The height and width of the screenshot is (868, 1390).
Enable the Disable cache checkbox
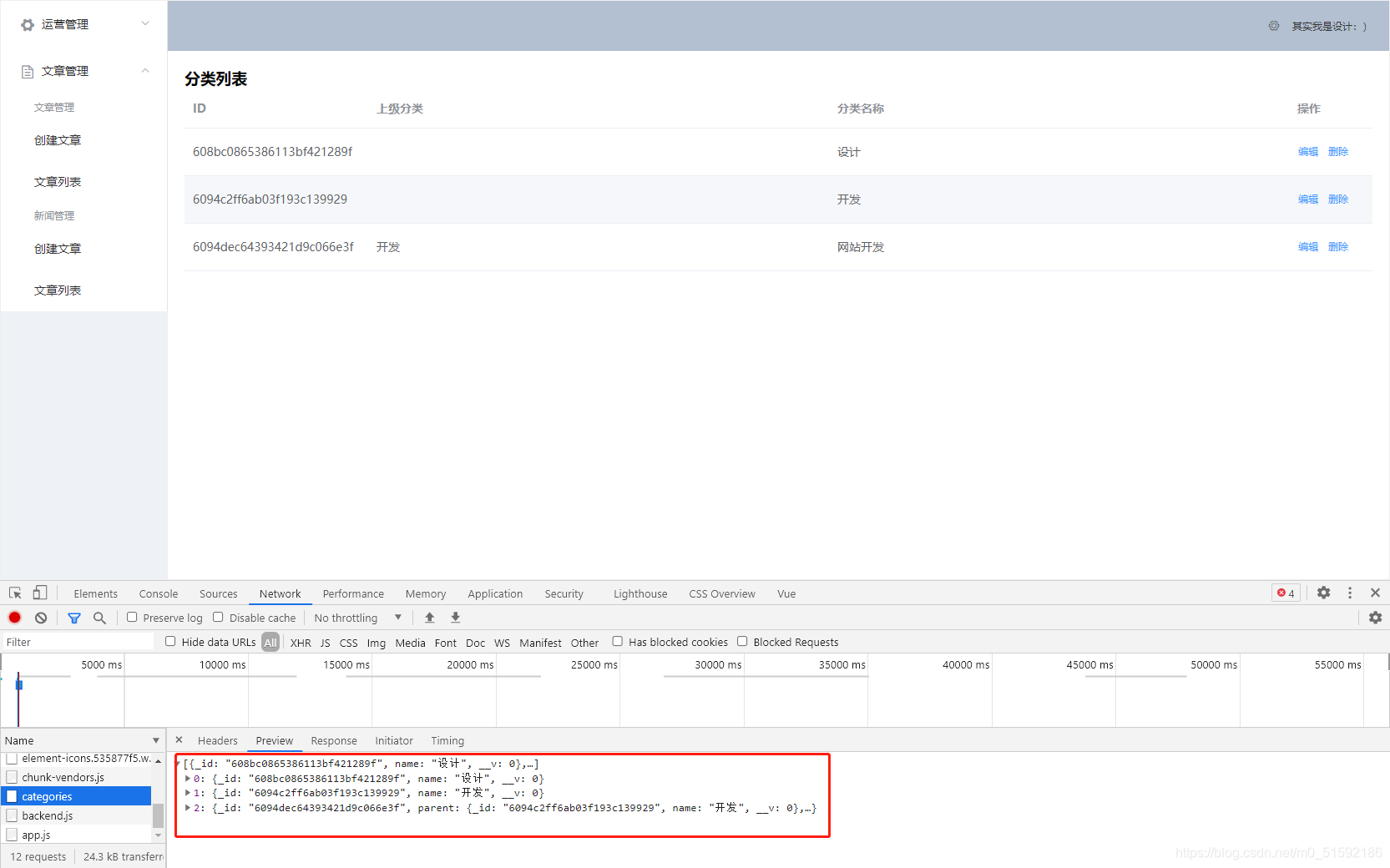[x=218, y=618]
